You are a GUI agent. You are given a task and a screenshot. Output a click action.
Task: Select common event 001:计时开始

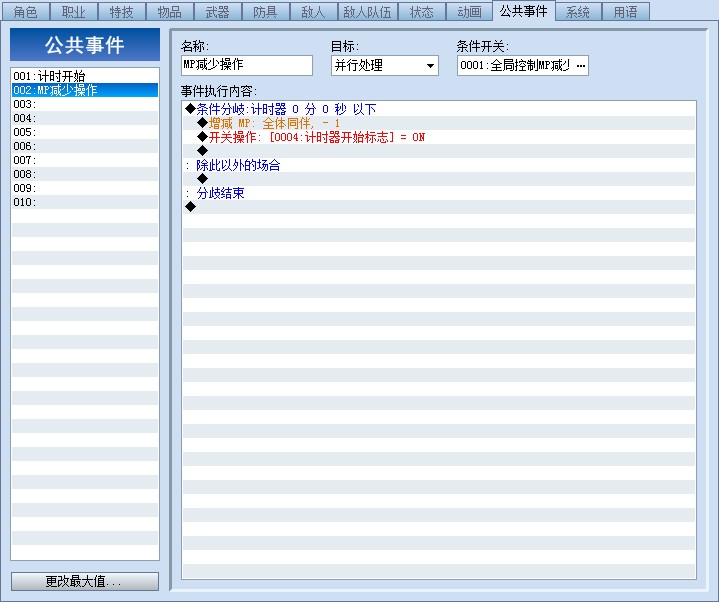tap(85, 76)
